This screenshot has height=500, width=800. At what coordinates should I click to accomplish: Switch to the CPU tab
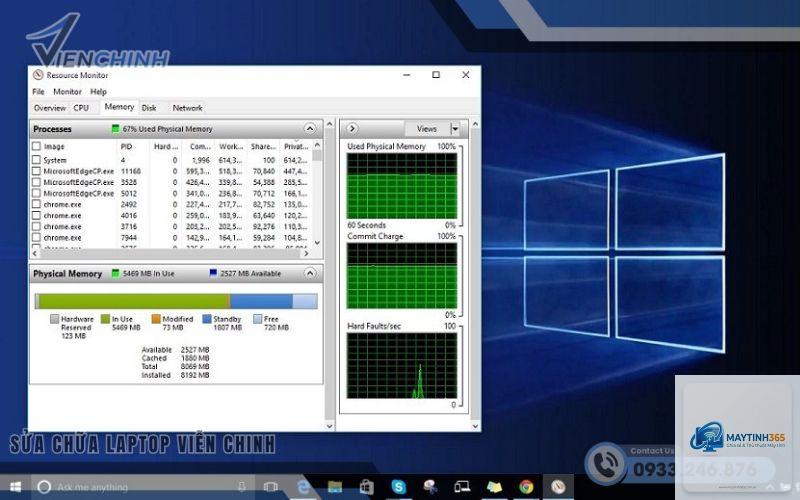click(x=81, y=108)
